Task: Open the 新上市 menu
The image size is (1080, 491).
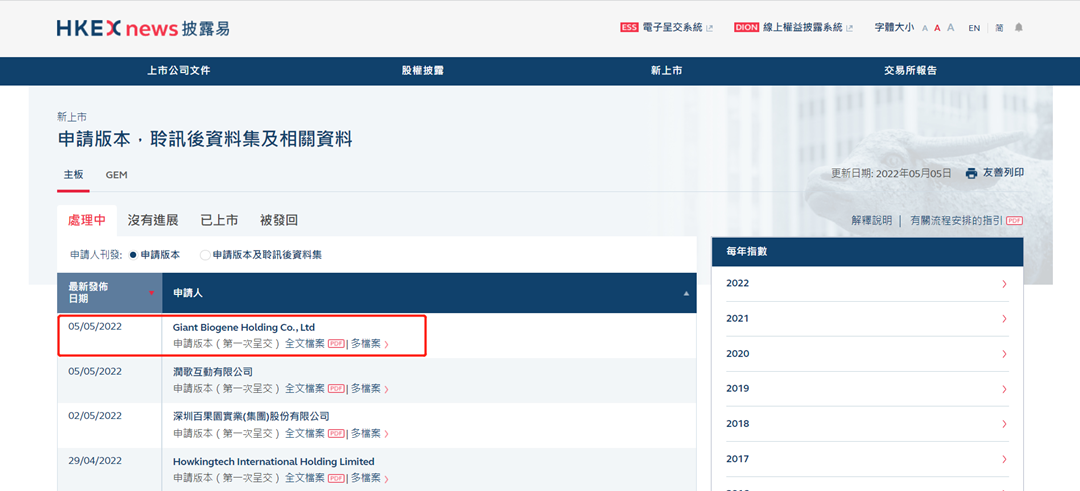Action: (x=666, y=70)
